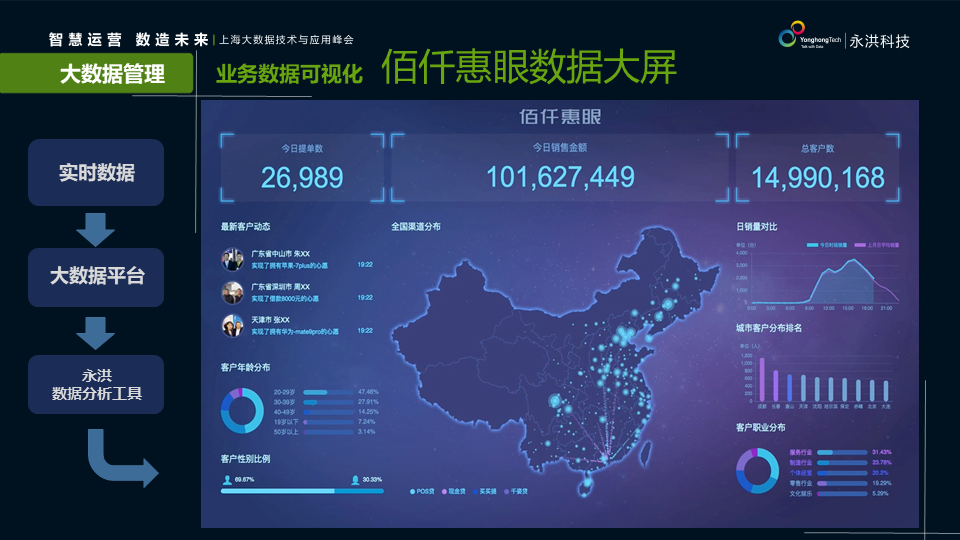Click the 30-39岁 progress bar

(x=328, y=402)
